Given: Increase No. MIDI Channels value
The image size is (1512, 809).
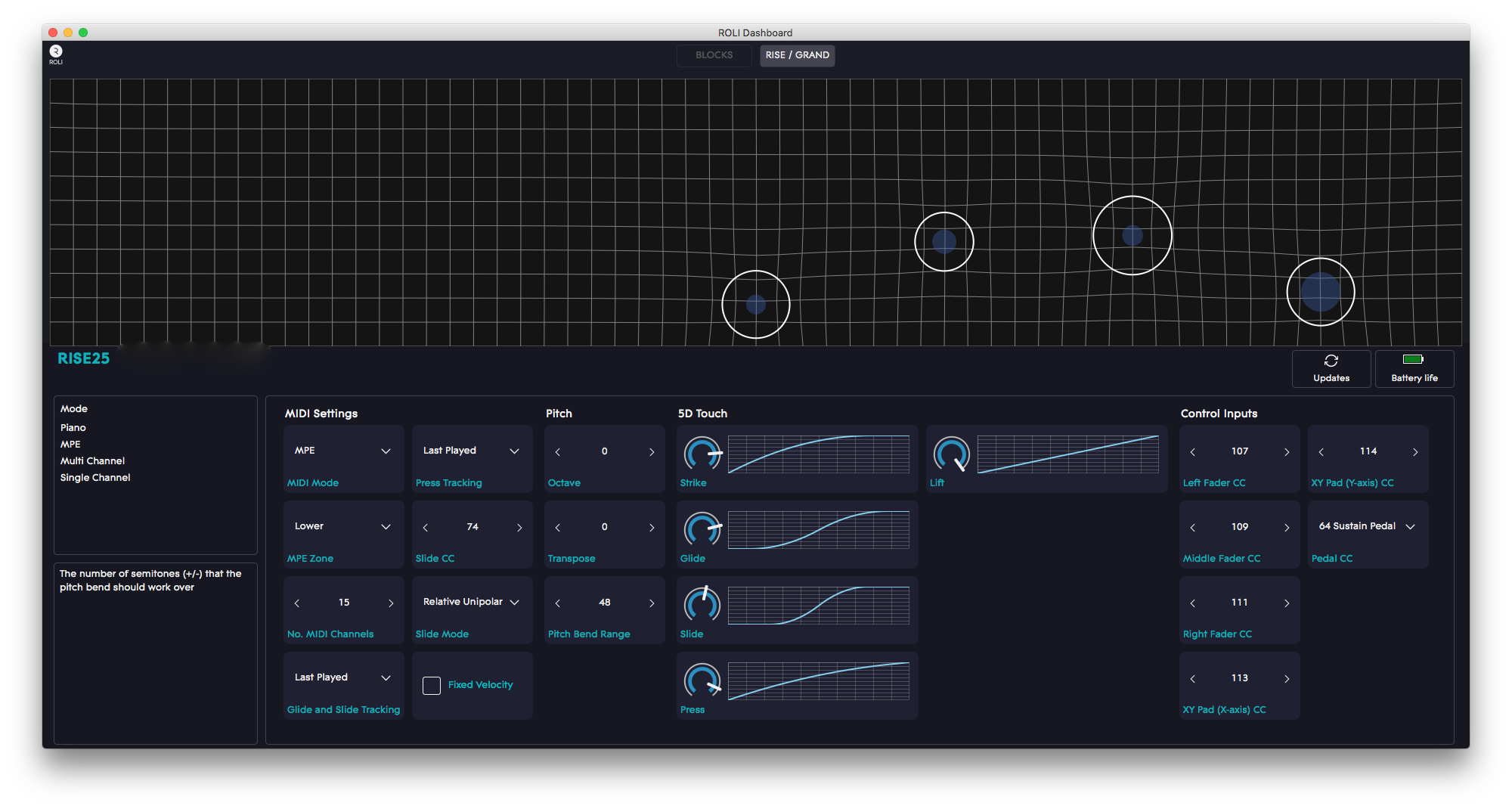Looking at the screenshot, I should click(391, 603).
